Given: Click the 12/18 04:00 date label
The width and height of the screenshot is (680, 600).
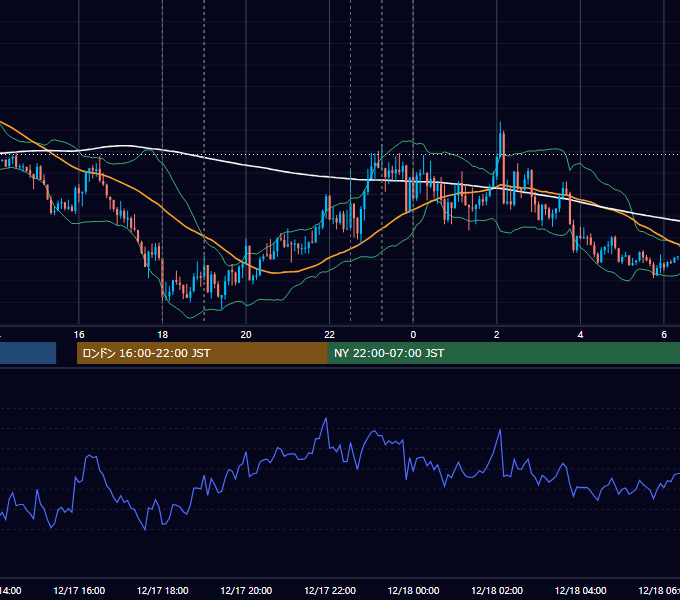Looking at the screenshot, I should point(581,590).
